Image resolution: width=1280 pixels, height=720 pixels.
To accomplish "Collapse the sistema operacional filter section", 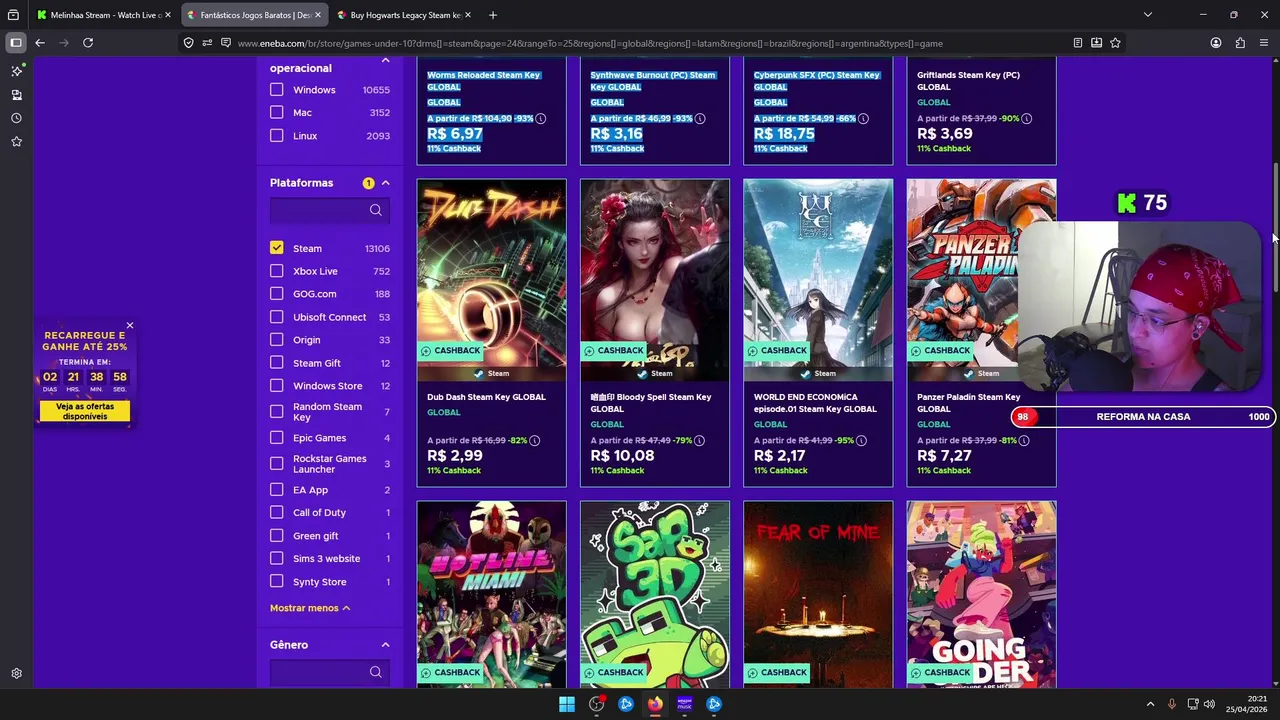I will click(x=385, y=62).
